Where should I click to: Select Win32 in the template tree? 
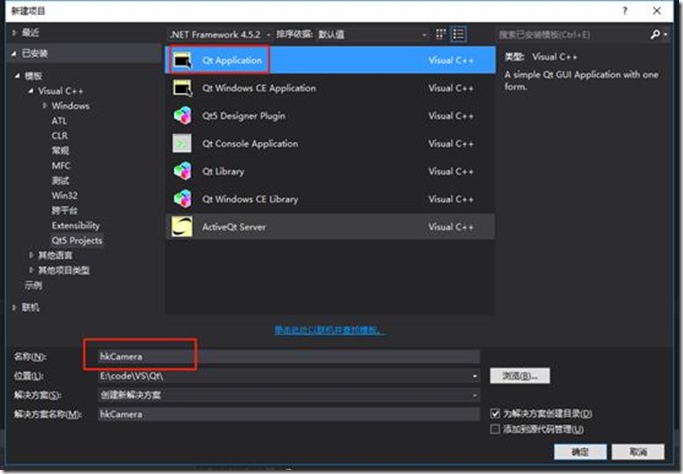[x=64, y=196]
